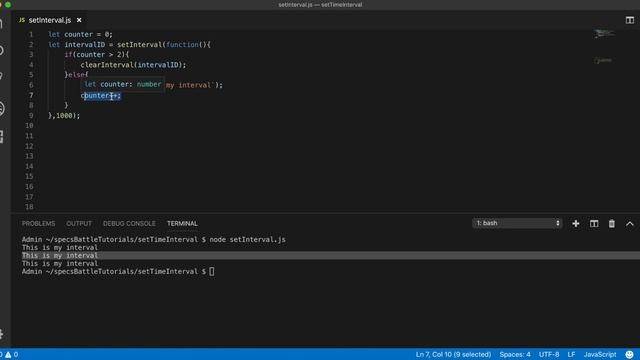Click the terminal prompt cursor on the last line

pyautogui.click(x=212, y=271)
